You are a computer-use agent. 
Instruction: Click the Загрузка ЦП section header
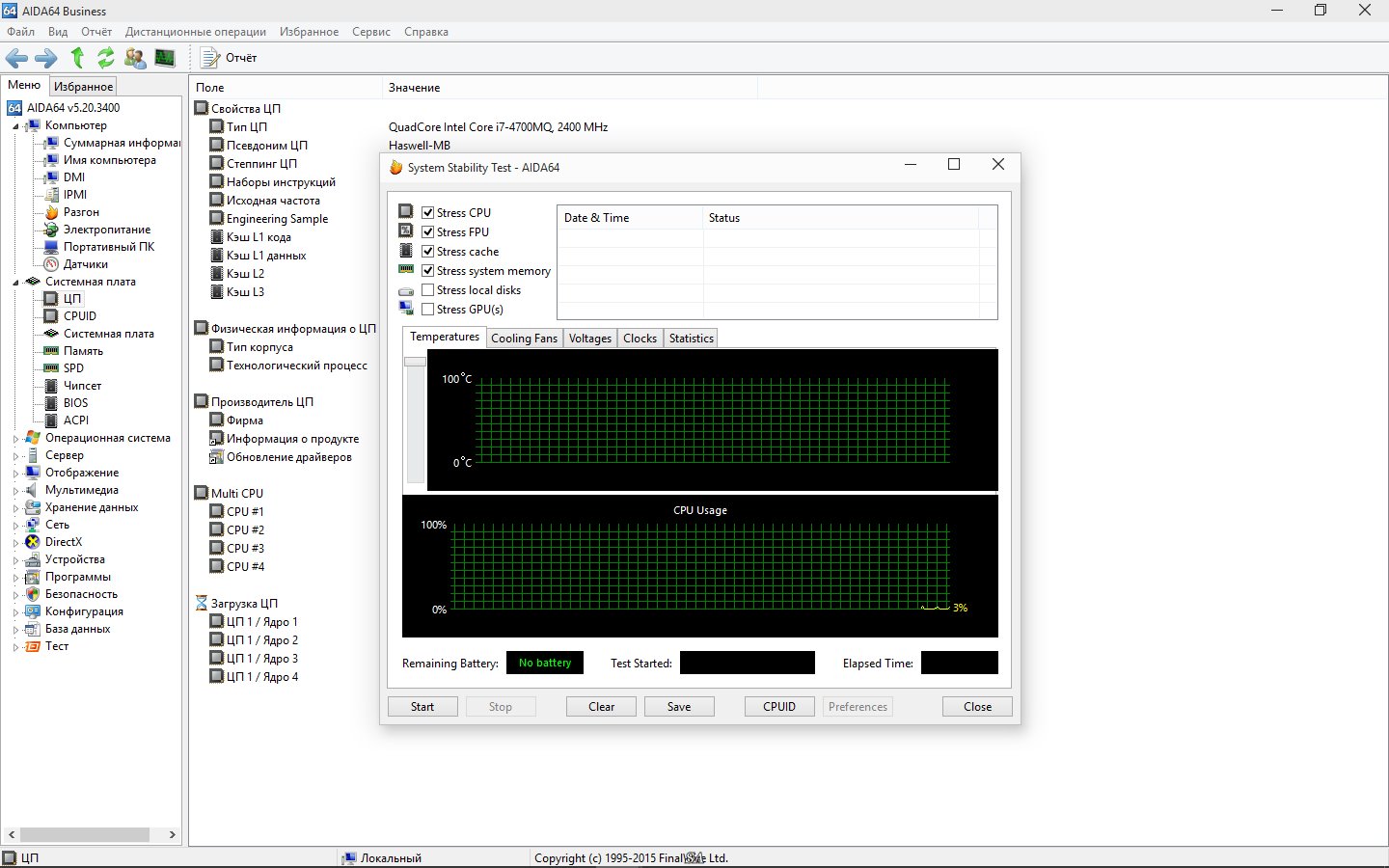point(244,604)
